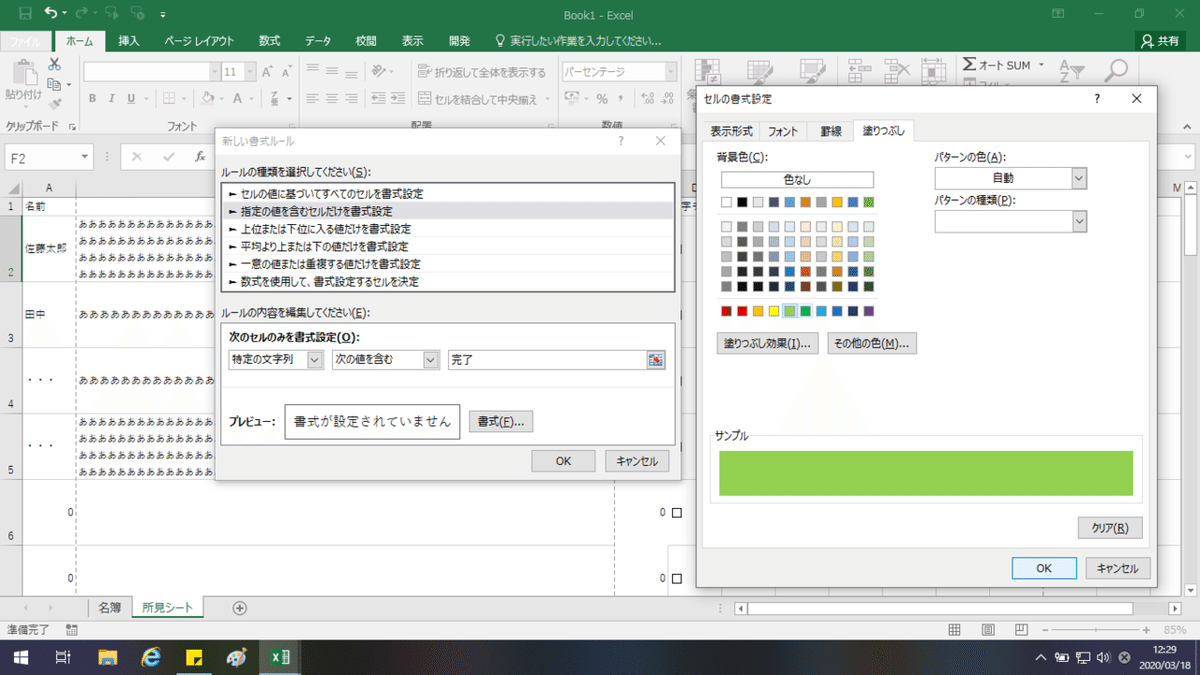This screenshot has width=1200, height=675.
Task: Switch to the 罫線 tab
Action: [x=831, y=132]
